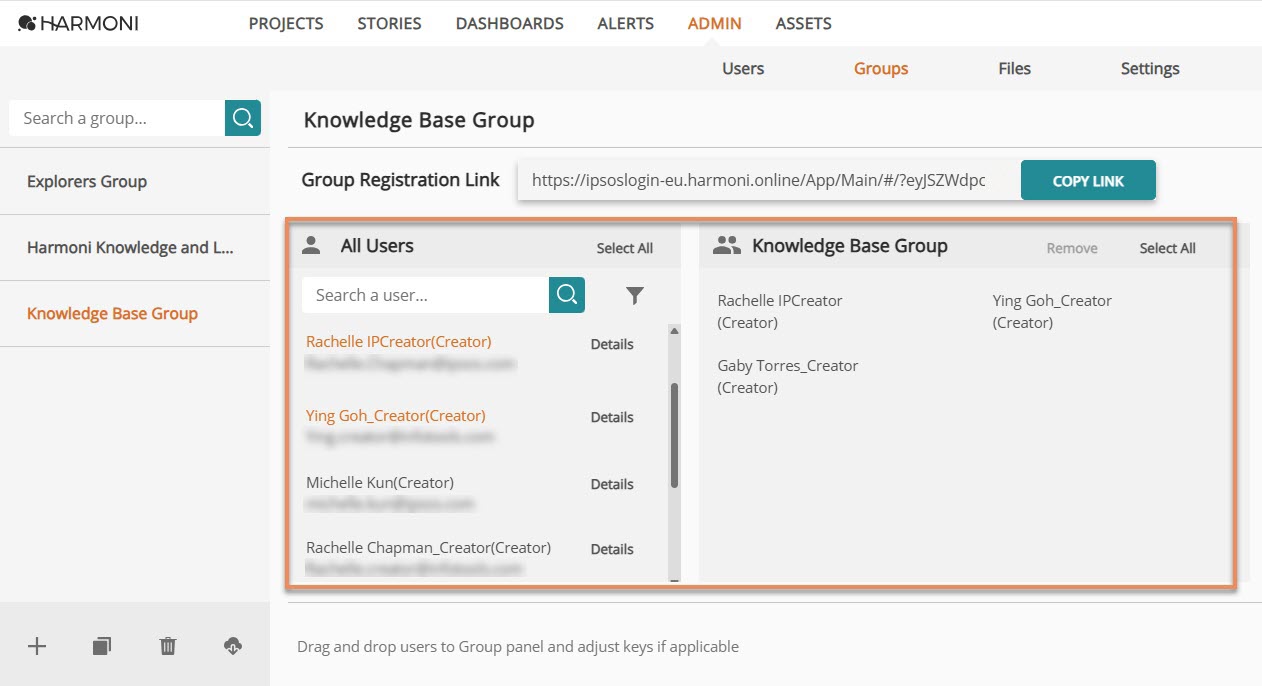Open the user filter funnel icon
The height and width of the screenshot is (686, 1262).
635,295
